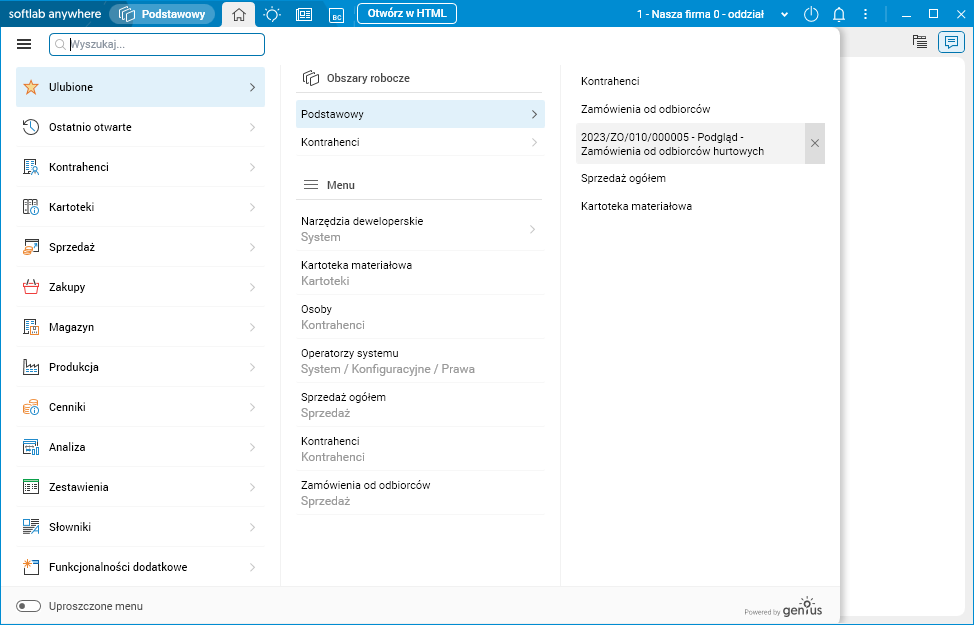Click the Słowniki sidebar icon
Screen dimensions: 974x625
[30, 527]
